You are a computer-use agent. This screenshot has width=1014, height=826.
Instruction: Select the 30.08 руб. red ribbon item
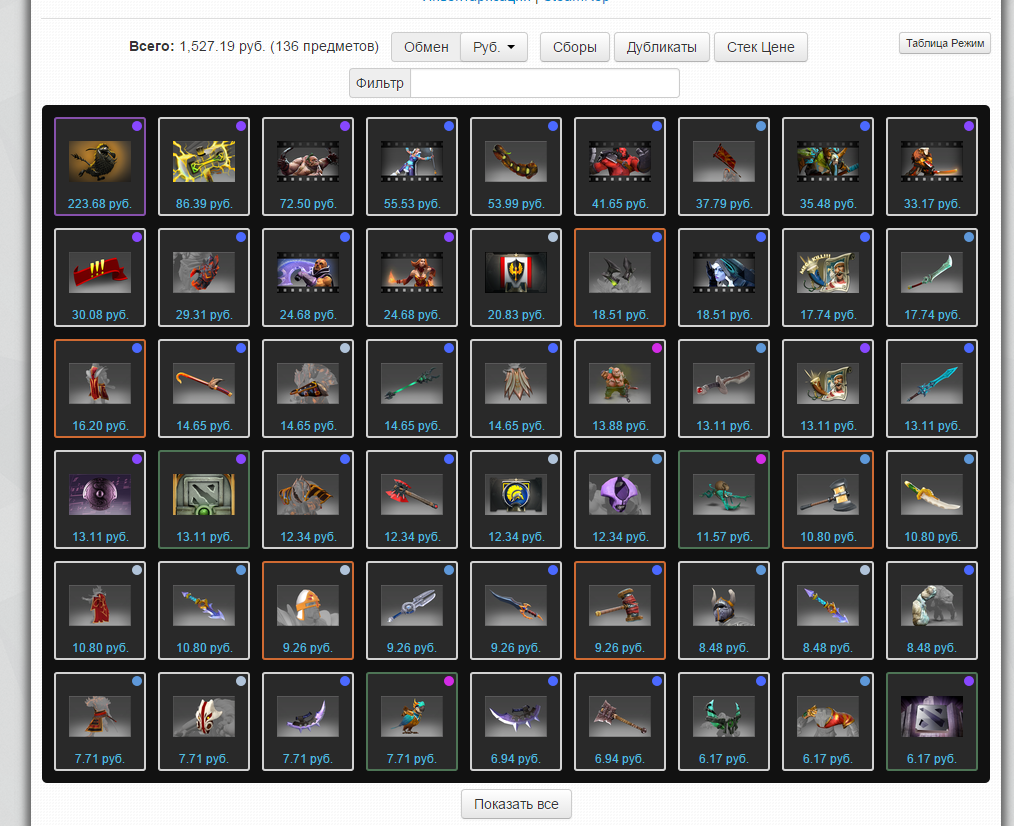coord(100,277)
